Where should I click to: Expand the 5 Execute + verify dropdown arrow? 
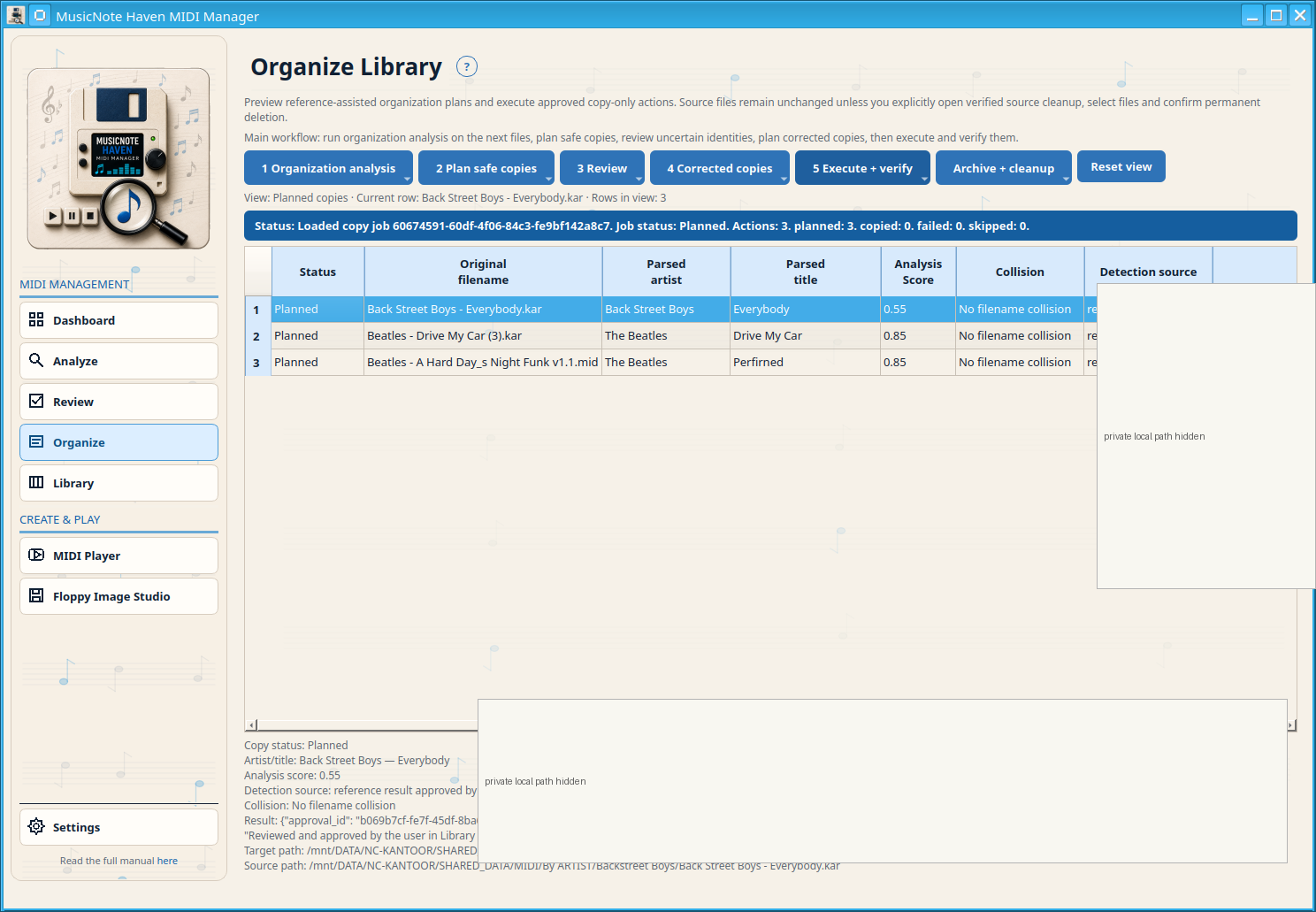pos(924,179)
